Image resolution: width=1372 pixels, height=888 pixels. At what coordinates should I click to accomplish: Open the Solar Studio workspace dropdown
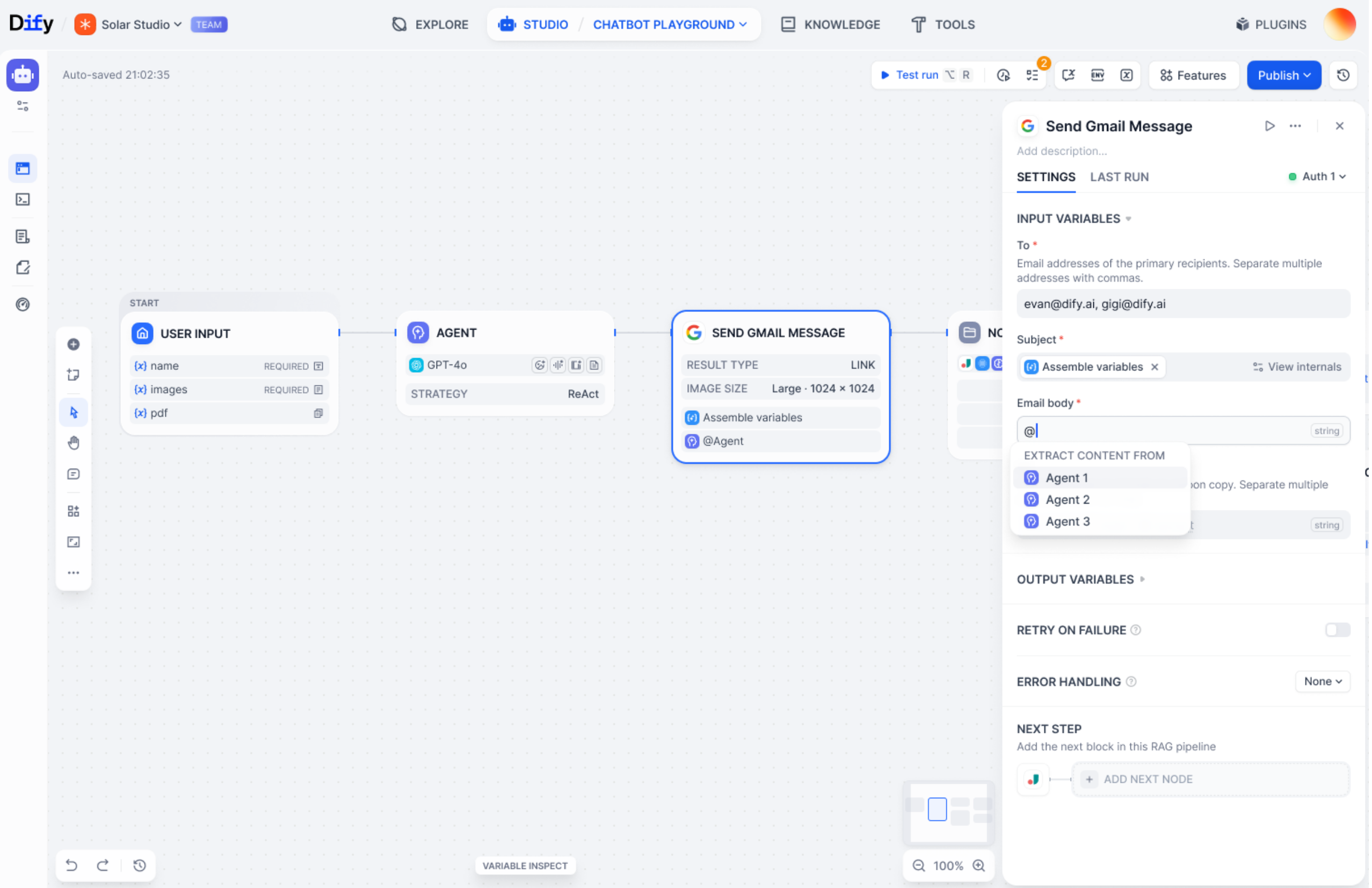pyautogui.click(x=141, y=24)
